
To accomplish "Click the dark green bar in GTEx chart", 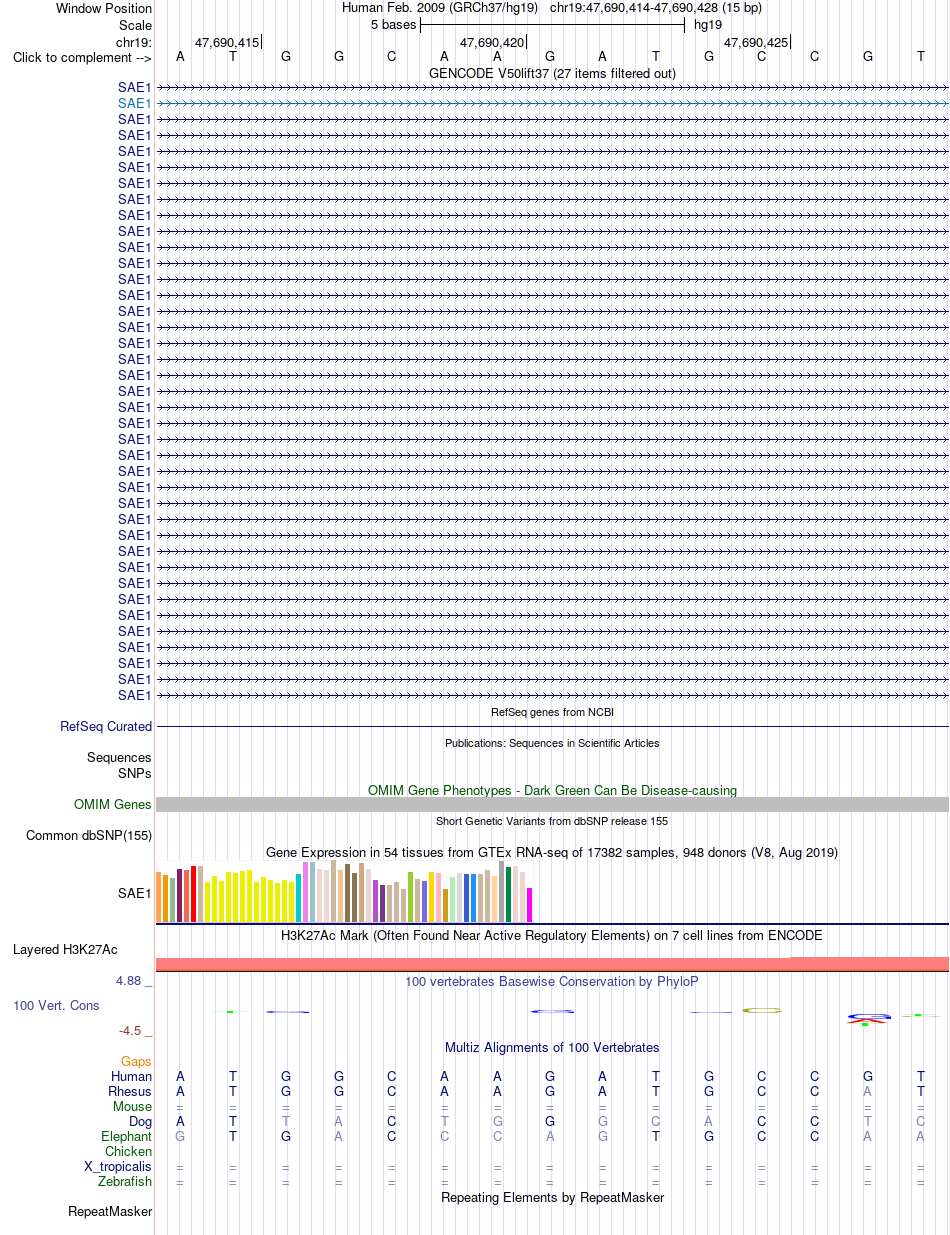I will coord(508,894).
